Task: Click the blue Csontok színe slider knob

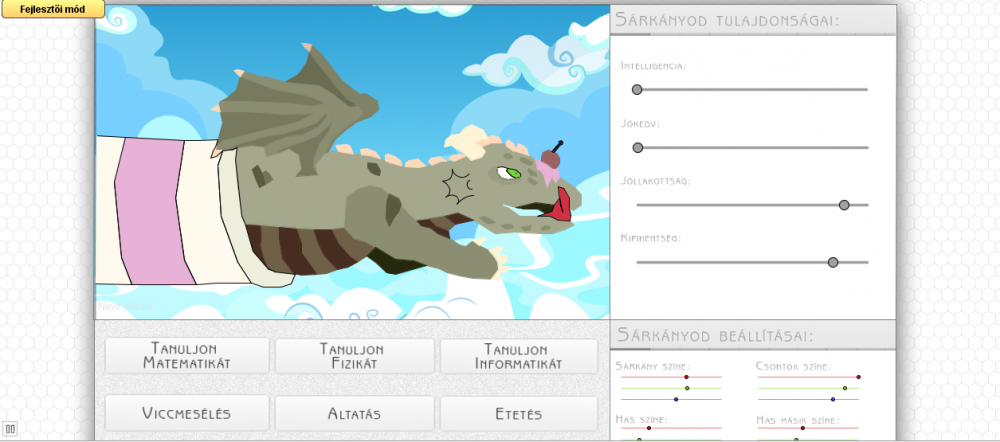Action: click(x=832, y=399)
